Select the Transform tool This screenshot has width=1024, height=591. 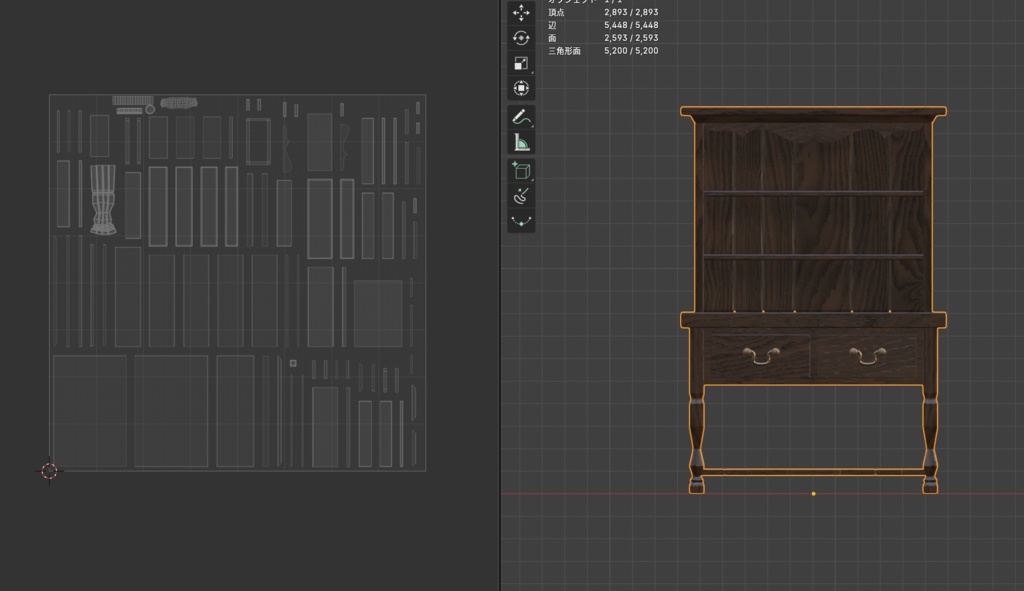(x=521, y=88)
